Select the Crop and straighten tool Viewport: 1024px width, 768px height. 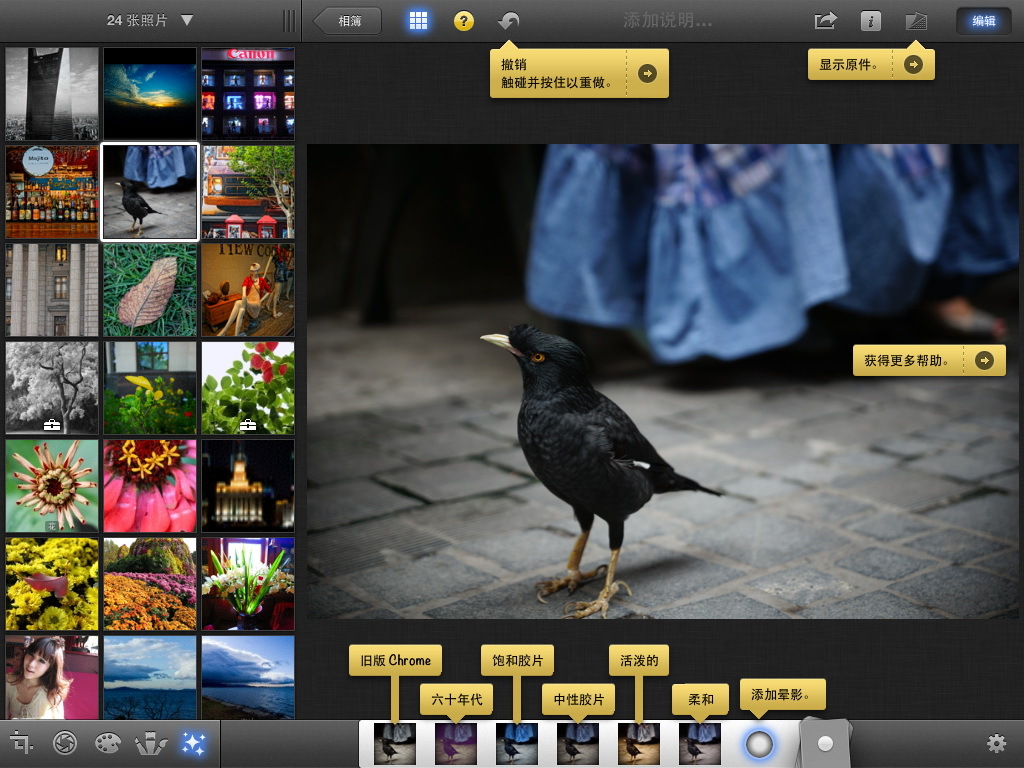[x=22, y=744]
